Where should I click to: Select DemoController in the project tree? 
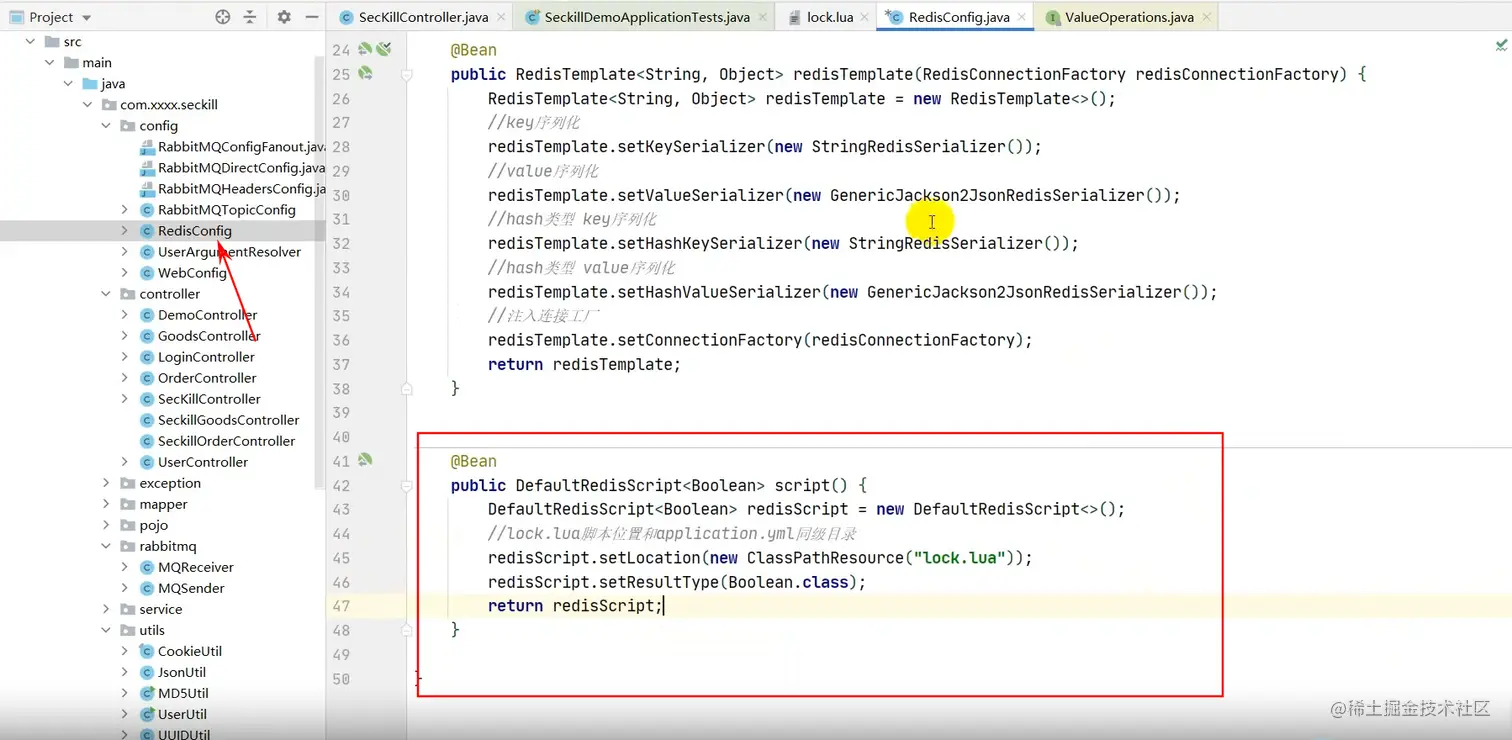tap(207, 315)
